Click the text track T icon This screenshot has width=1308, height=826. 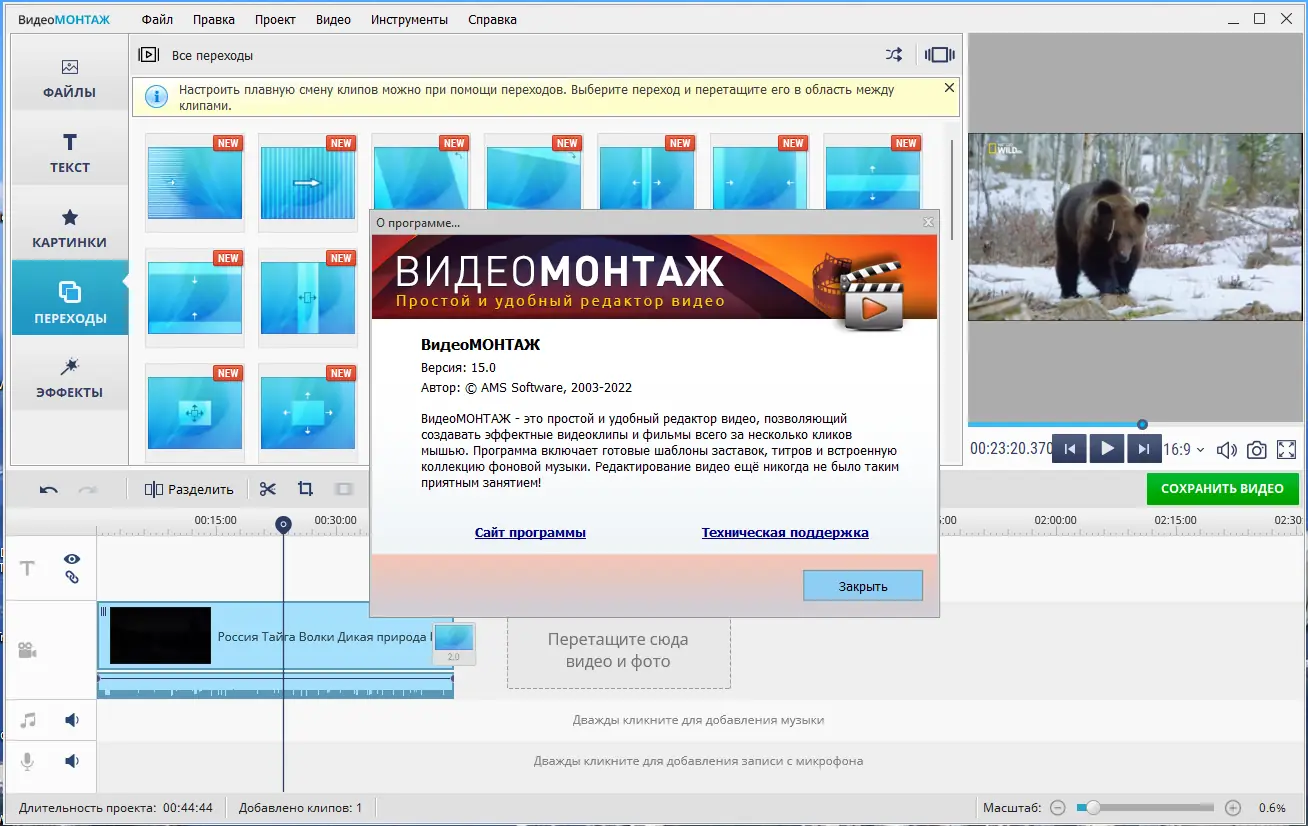(27, 568)
